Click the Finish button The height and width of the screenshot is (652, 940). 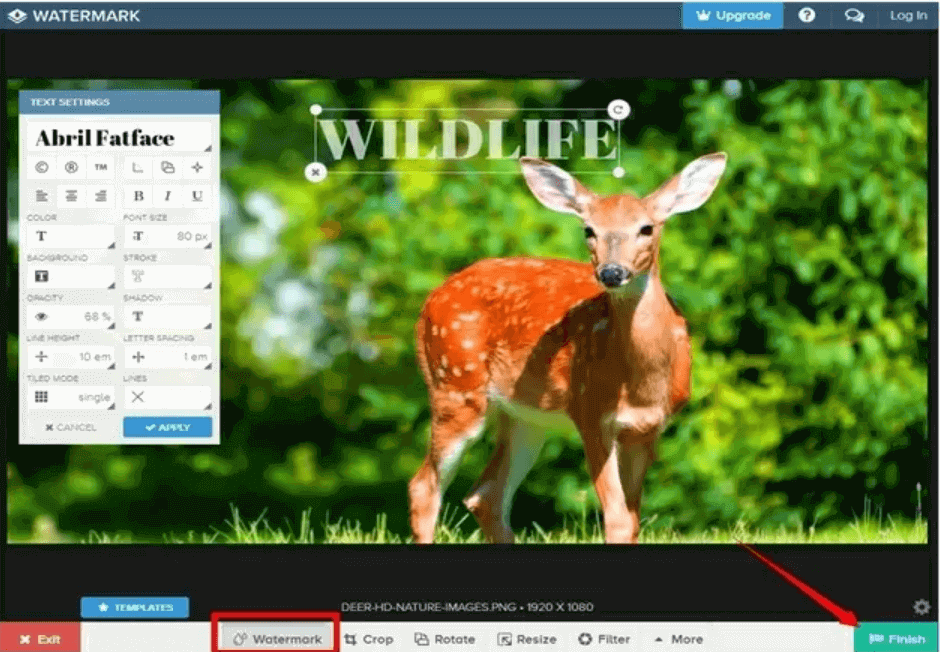897,639
